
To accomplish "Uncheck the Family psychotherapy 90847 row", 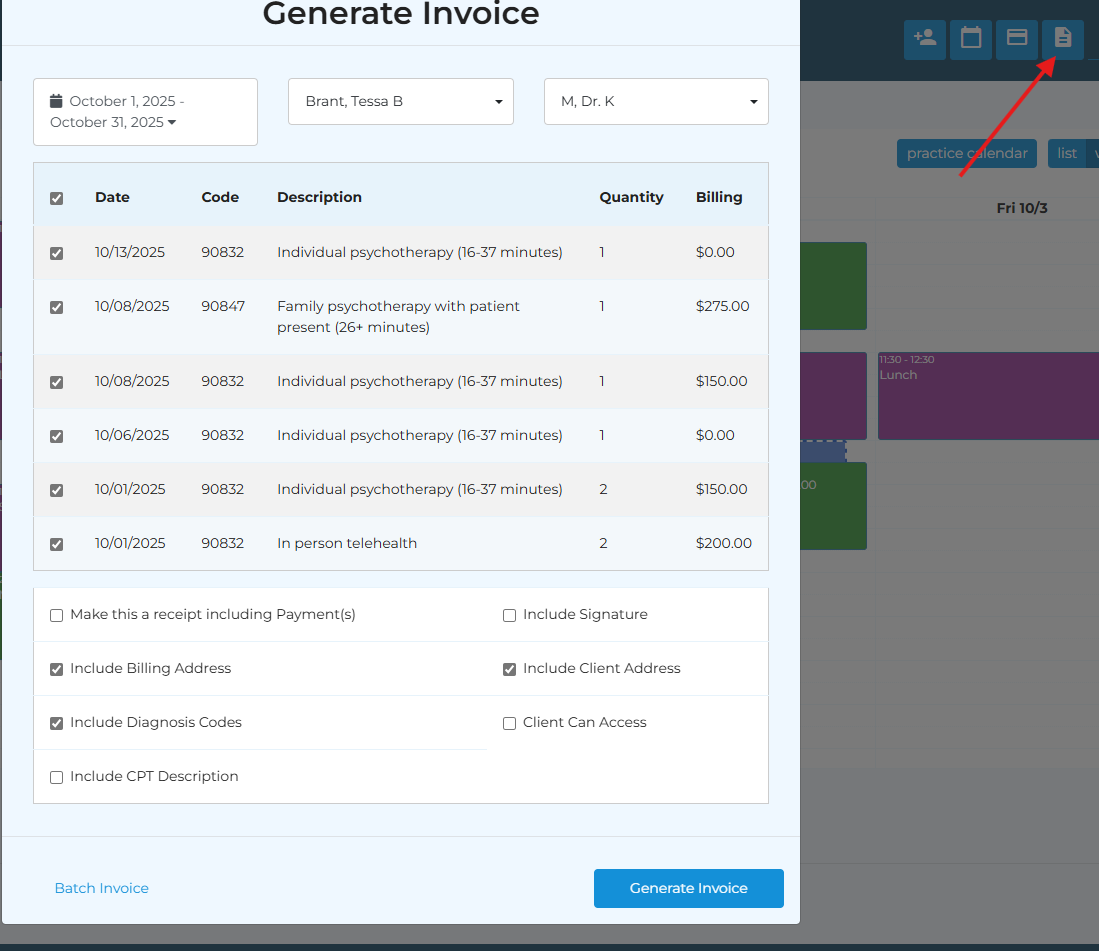I will click(57, 307).
